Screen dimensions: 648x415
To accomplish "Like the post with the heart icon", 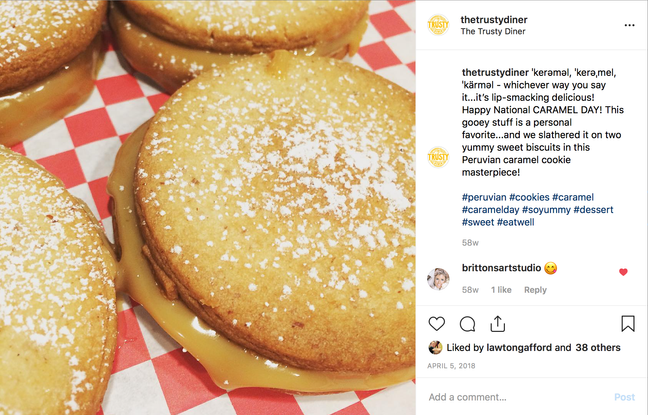I will pos(437,324).
